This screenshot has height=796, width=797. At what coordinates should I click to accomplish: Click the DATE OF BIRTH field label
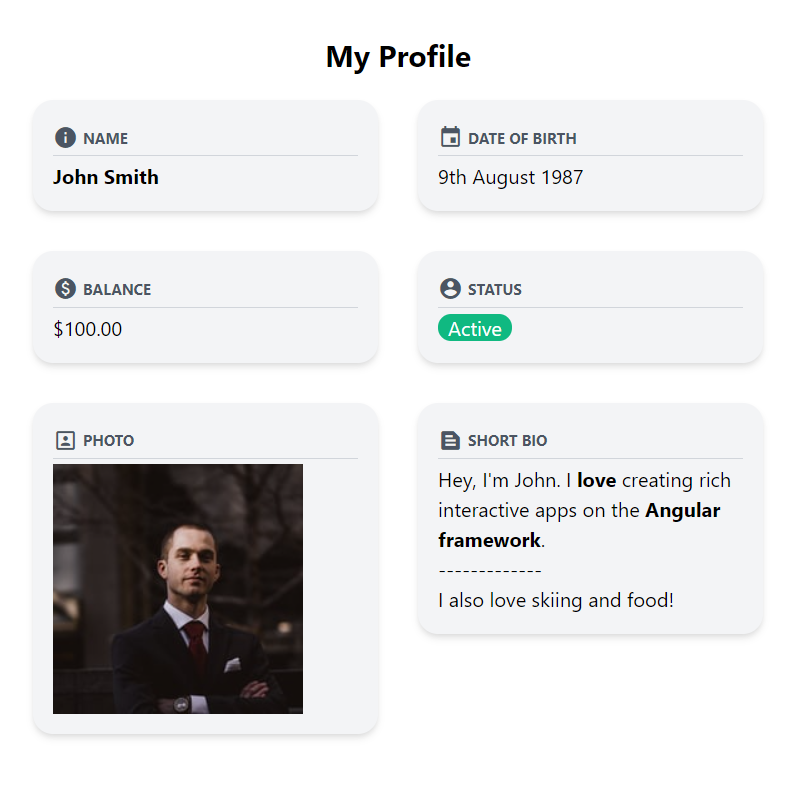point(522,139)
